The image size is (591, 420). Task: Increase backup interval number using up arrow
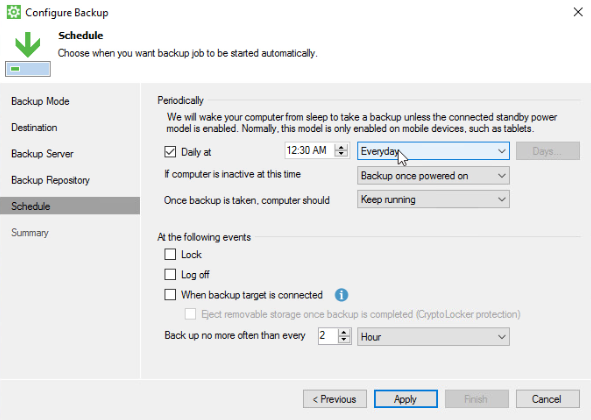pos(344,333)
